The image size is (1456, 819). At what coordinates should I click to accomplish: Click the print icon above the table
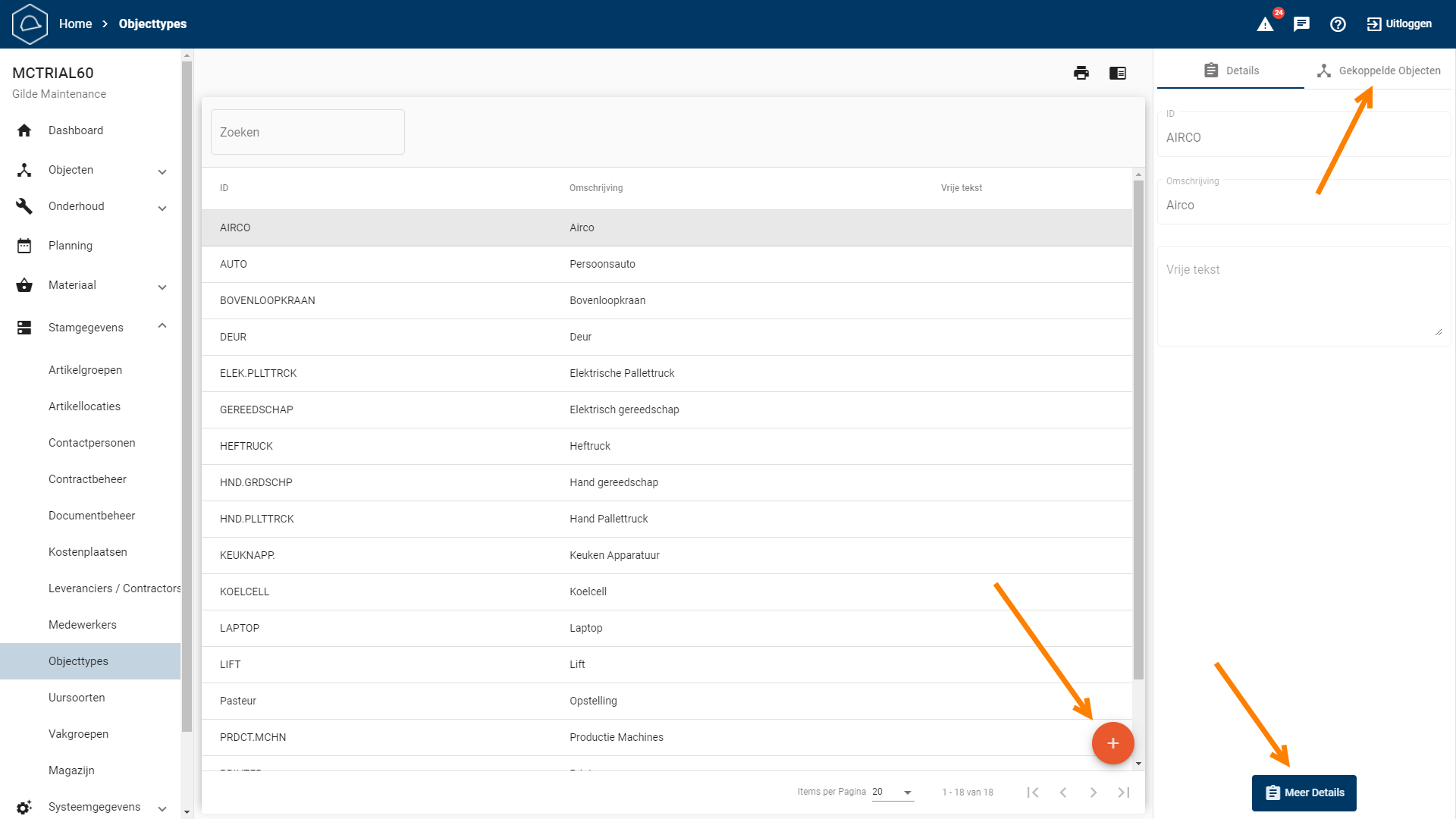coord(1081,73)
